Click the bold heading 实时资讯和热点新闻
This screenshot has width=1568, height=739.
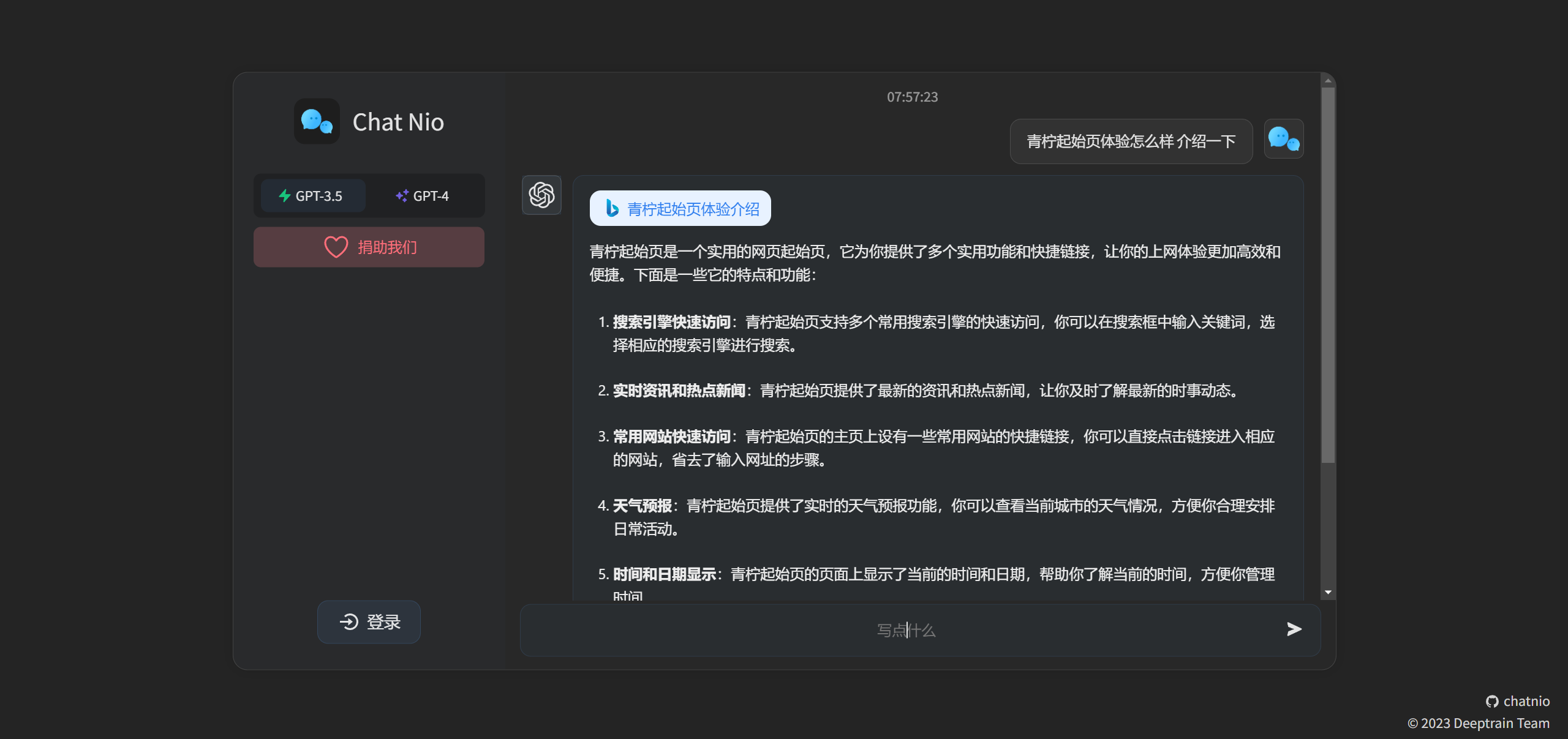679,391
